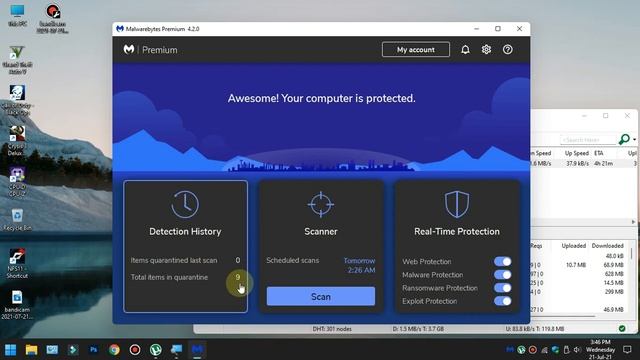Click the 68.9 MB downloaded value

pyautogui.click(x=614, y=265)
